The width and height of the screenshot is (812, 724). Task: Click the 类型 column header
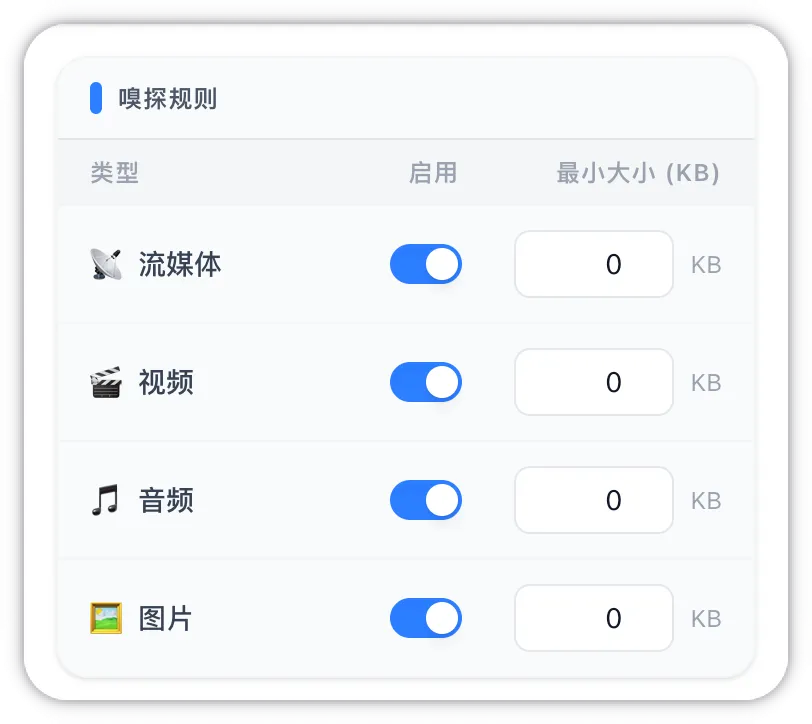(114, 172)
